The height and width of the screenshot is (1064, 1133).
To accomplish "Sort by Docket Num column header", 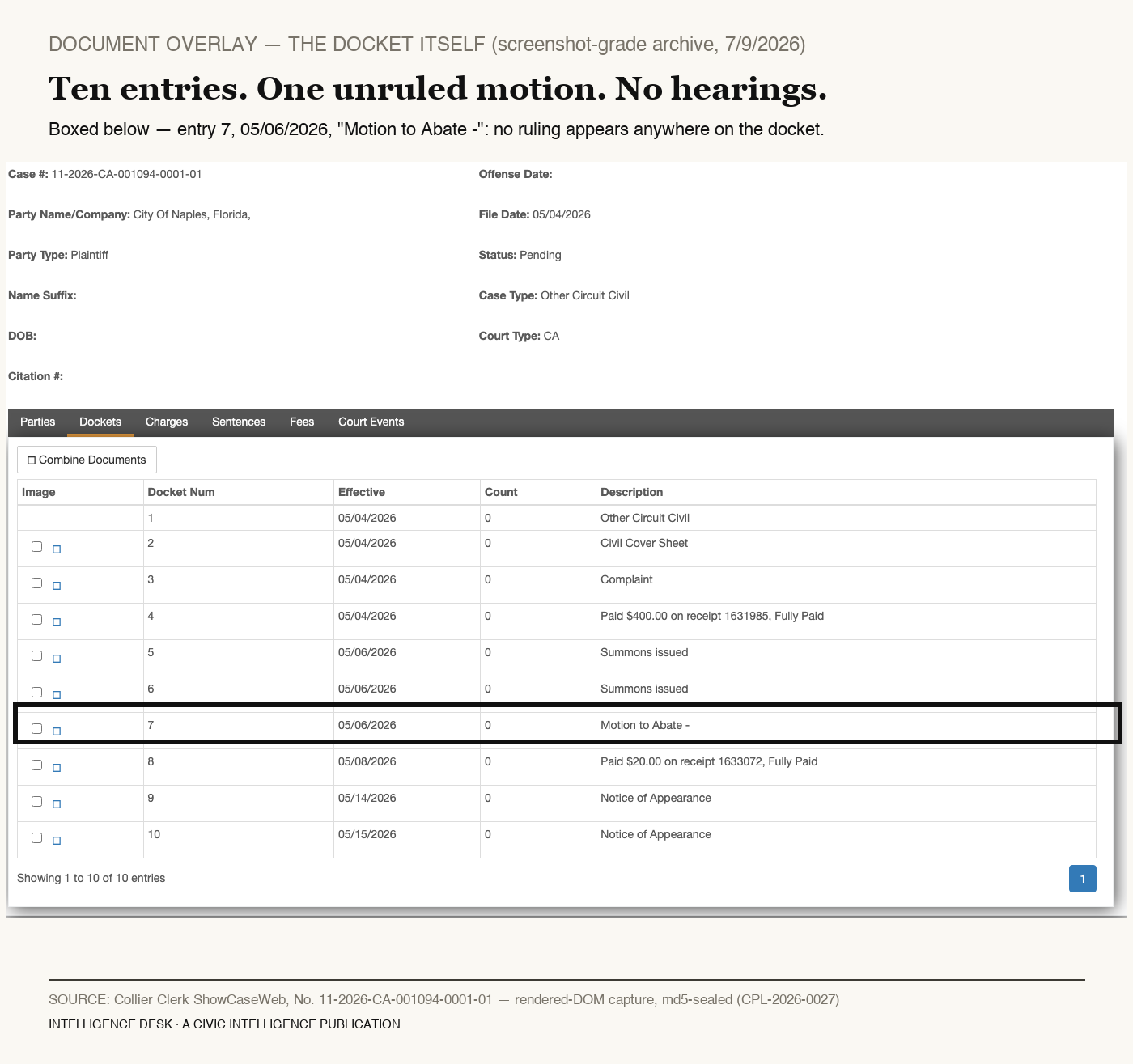I will click(239, 492).
